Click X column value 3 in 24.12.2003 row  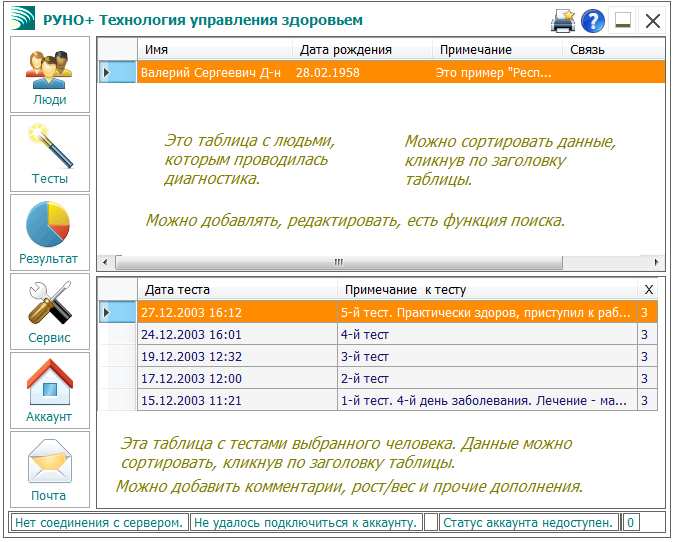647,334
